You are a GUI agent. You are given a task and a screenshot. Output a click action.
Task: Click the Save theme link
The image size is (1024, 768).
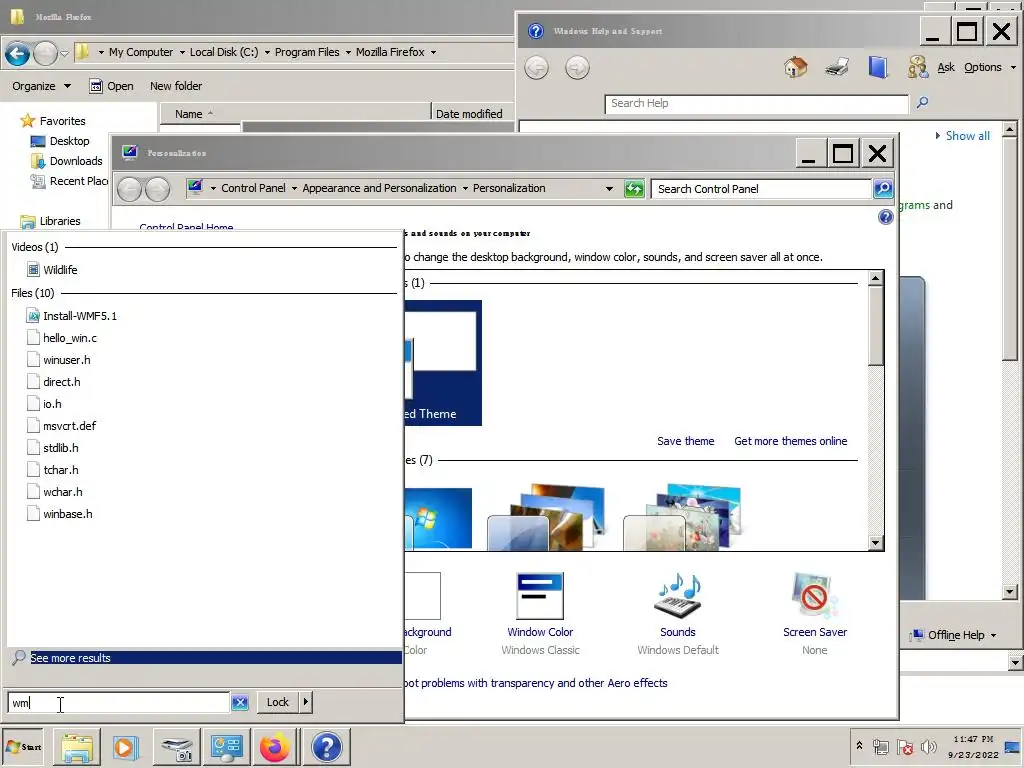[x=685, y=441]
